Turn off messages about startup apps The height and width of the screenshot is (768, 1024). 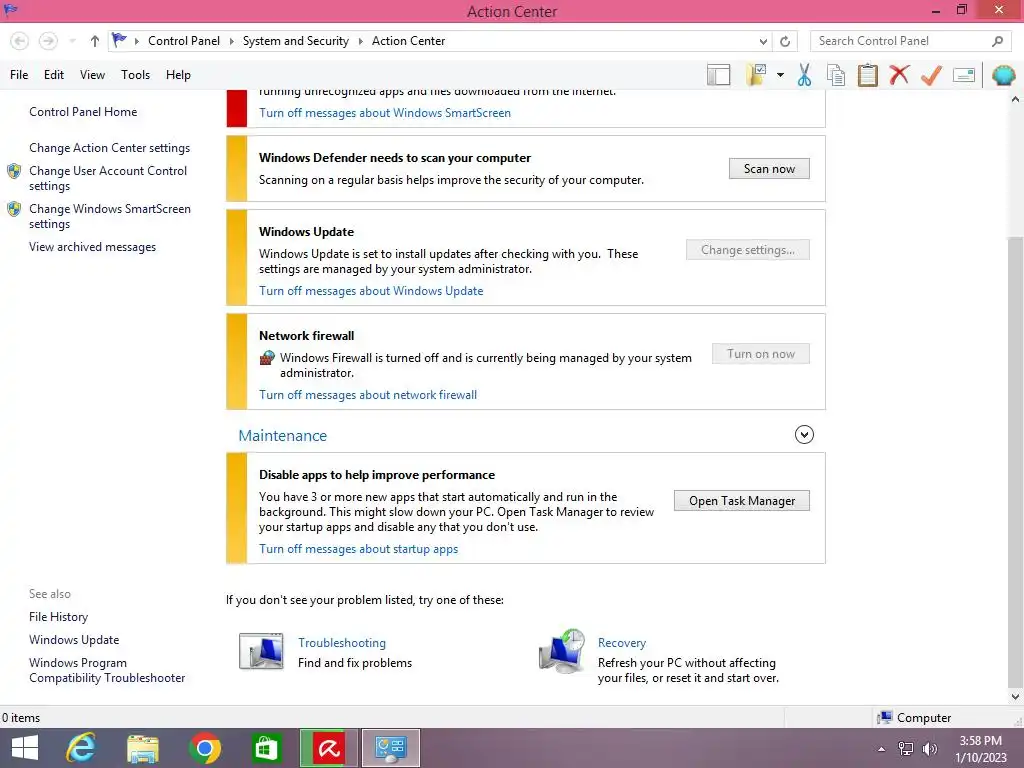pyautogui.click(x=359, y=549)
